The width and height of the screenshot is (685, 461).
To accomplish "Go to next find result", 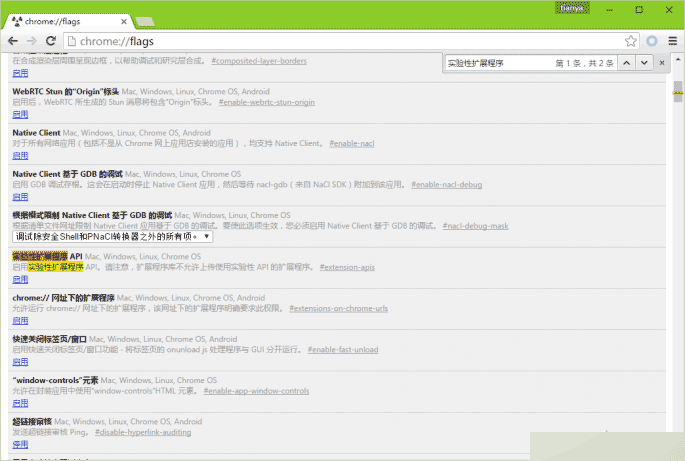I will [644, 63].
